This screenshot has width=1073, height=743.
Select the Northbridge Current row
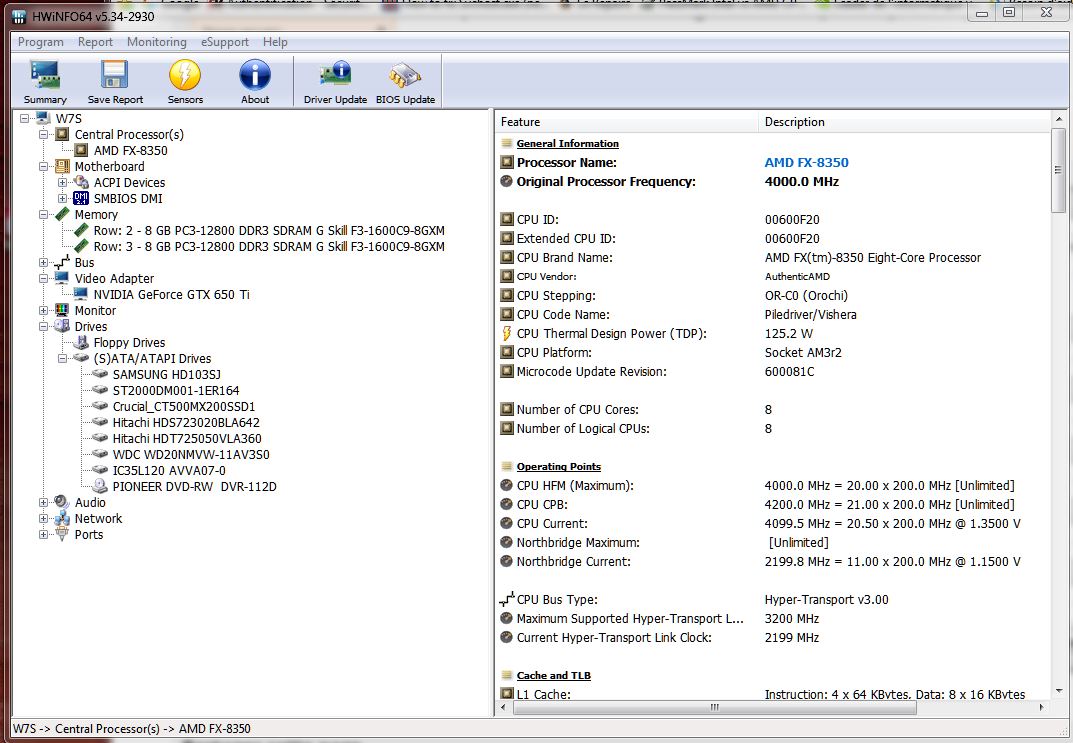pyautogui.click(x=773, y=562)
